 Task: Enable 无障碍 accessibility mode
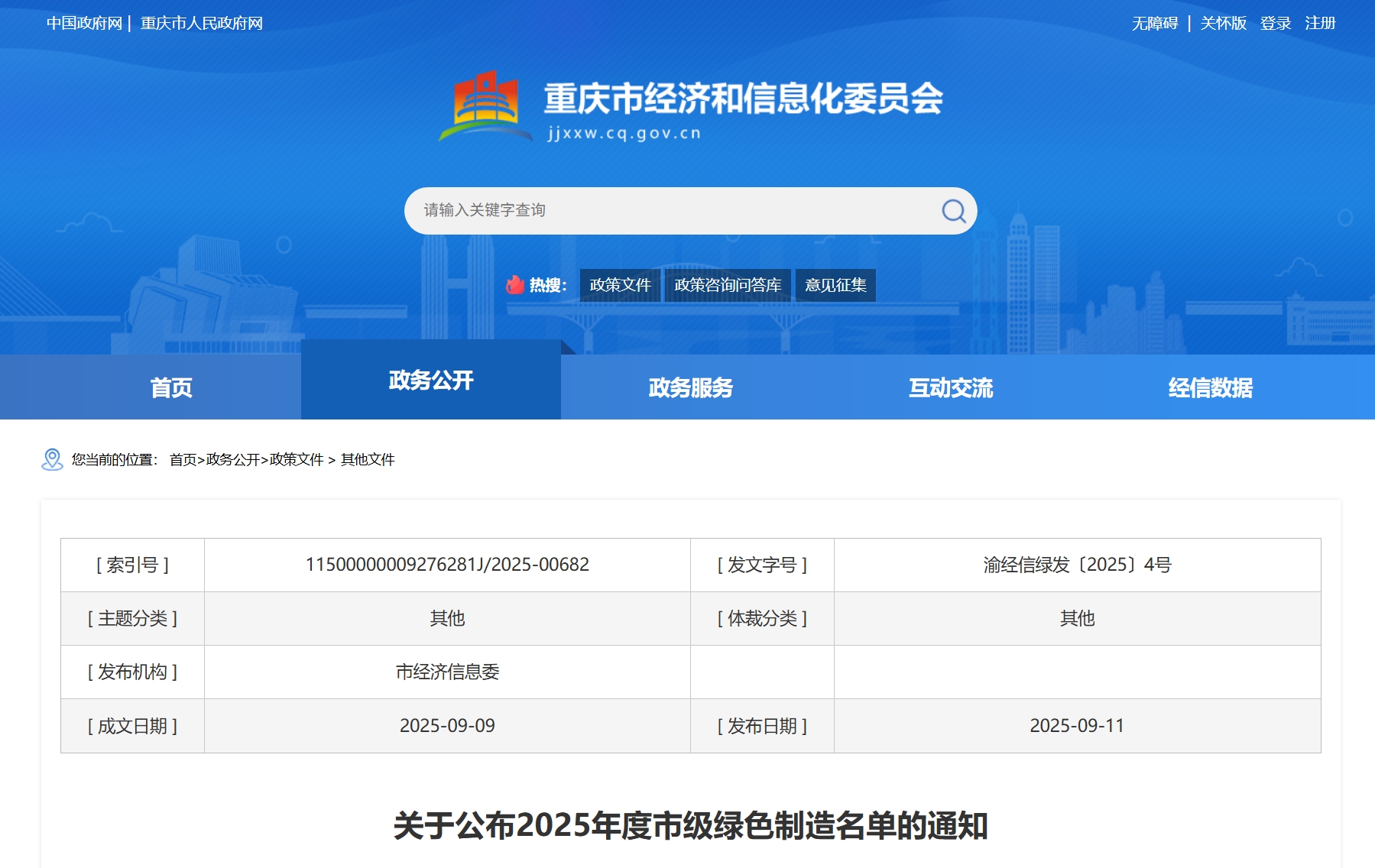coord(1155,24)
